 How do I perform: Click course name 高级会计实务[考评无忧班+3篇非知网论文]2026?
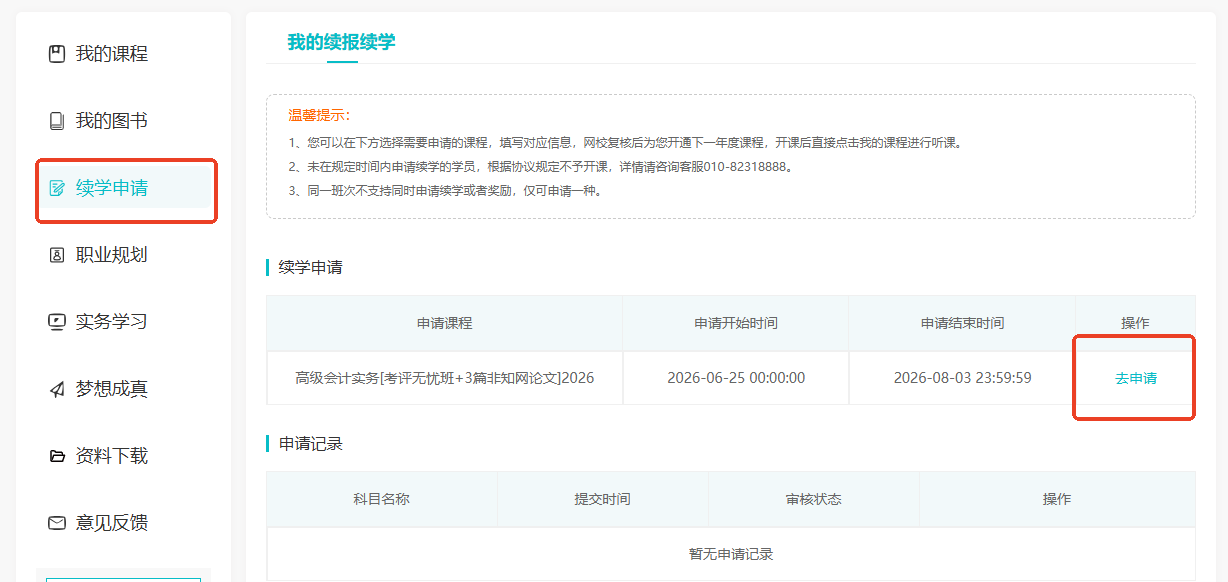click(x=444, y=378)
